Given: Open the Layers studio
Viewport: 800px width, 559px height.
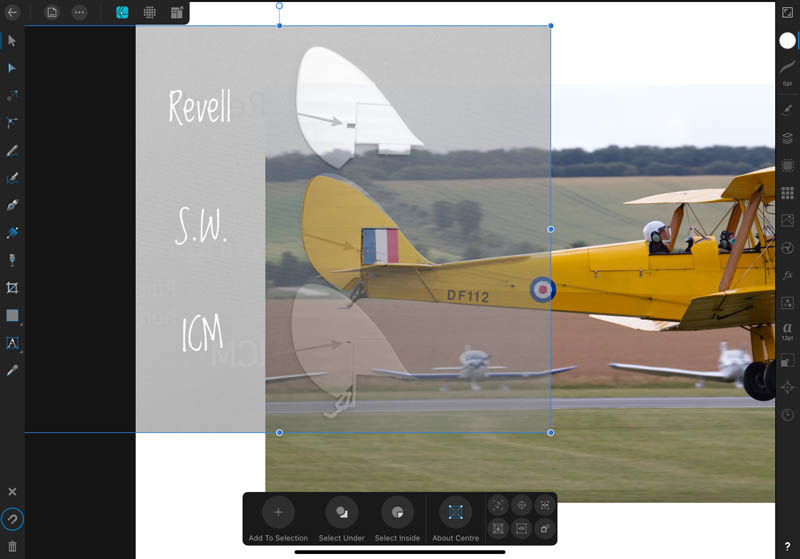Looking at the screenshot, I should tap(787, 138).
